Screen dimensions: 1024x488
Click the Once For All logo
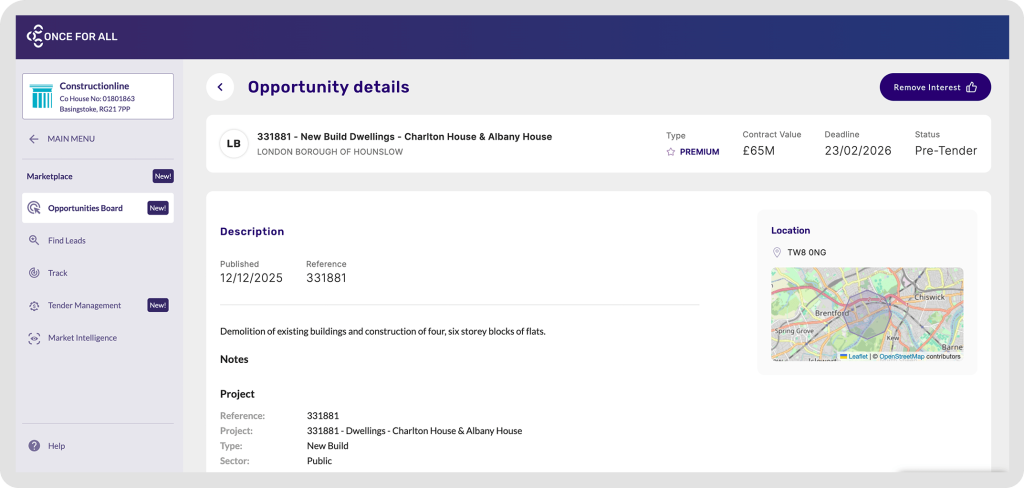(x=72, y=37)
